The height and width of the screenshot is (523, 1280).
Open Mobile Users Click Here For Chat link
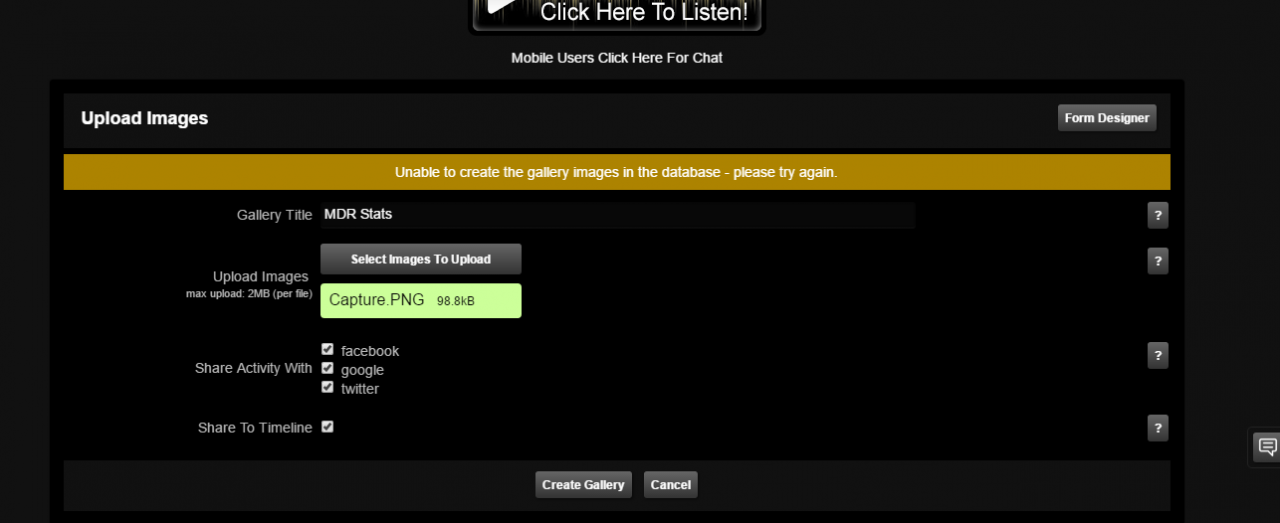point(617,58)
